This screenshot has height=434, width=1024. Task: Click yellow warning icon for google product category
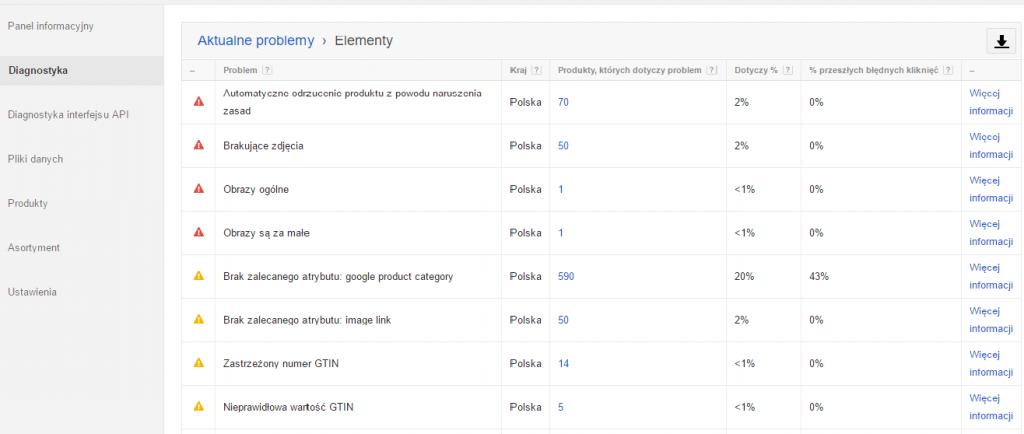coord(199,275)
